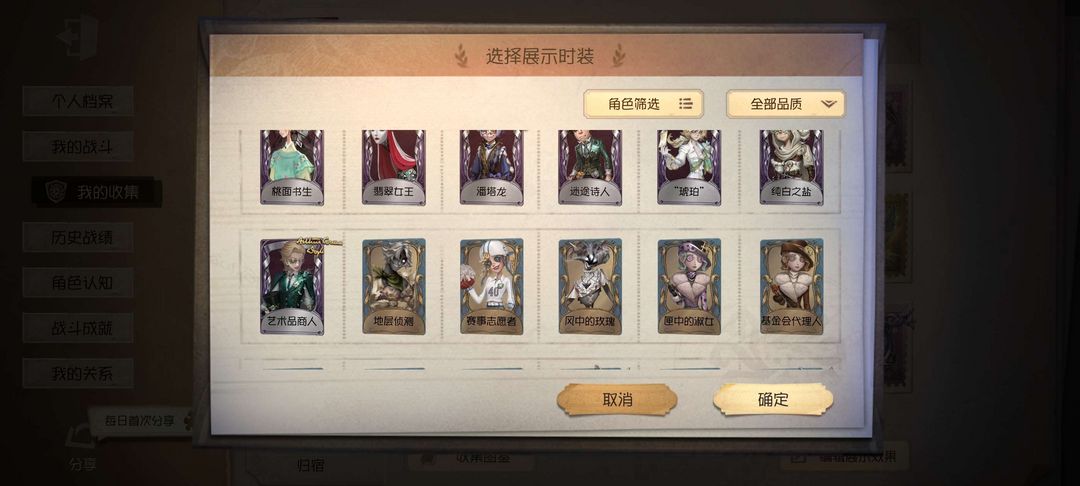Image resolution: width=1080 pixels, height=486 pixels.
Task: Click the 取消 button
Action: (x=617, y=400)
